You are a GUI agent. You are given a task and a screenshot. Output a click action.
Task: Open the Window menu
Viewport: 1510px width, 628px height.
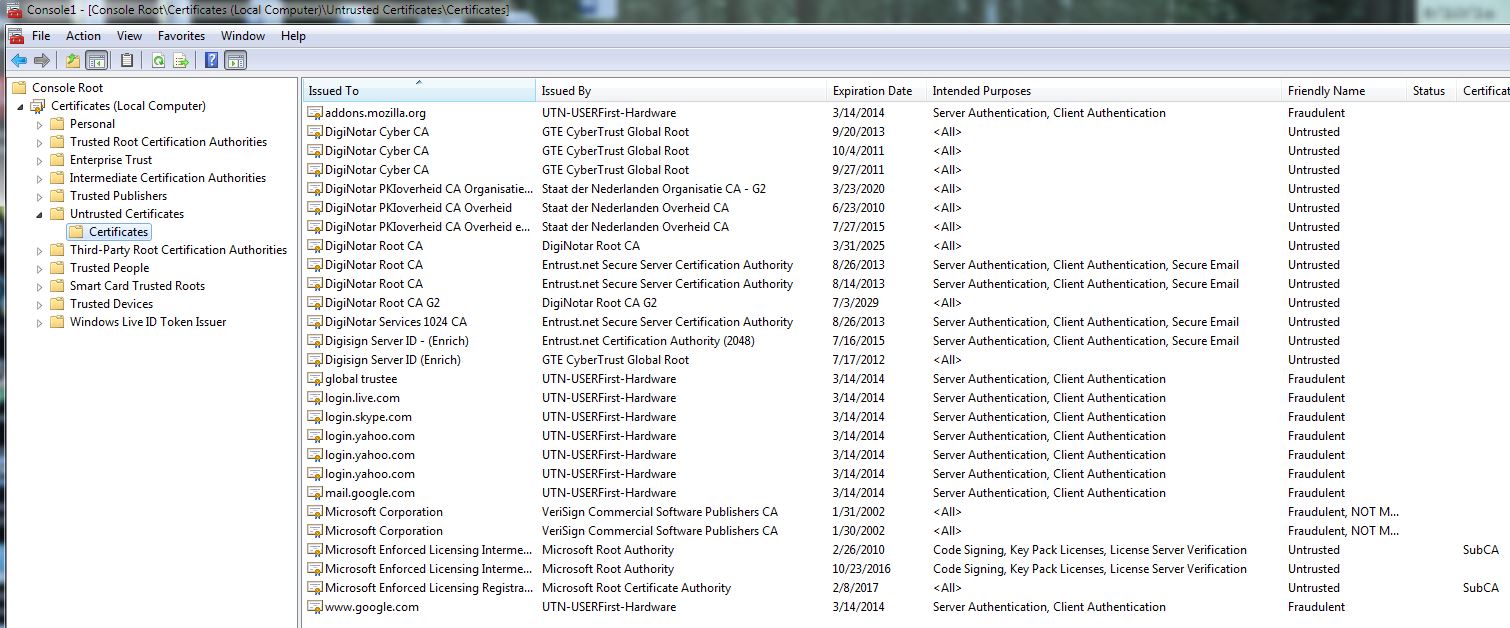pyautogui.click(x=243, y=36)
